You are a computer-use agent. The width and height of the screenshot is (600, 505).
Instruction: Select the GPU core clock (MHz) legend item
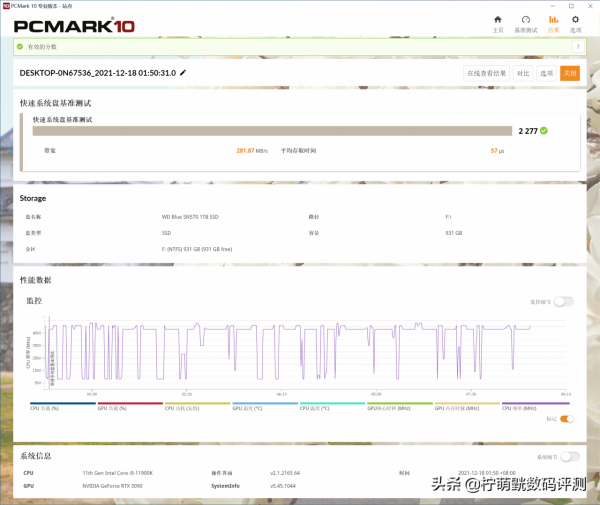click(x=399, y=406)
